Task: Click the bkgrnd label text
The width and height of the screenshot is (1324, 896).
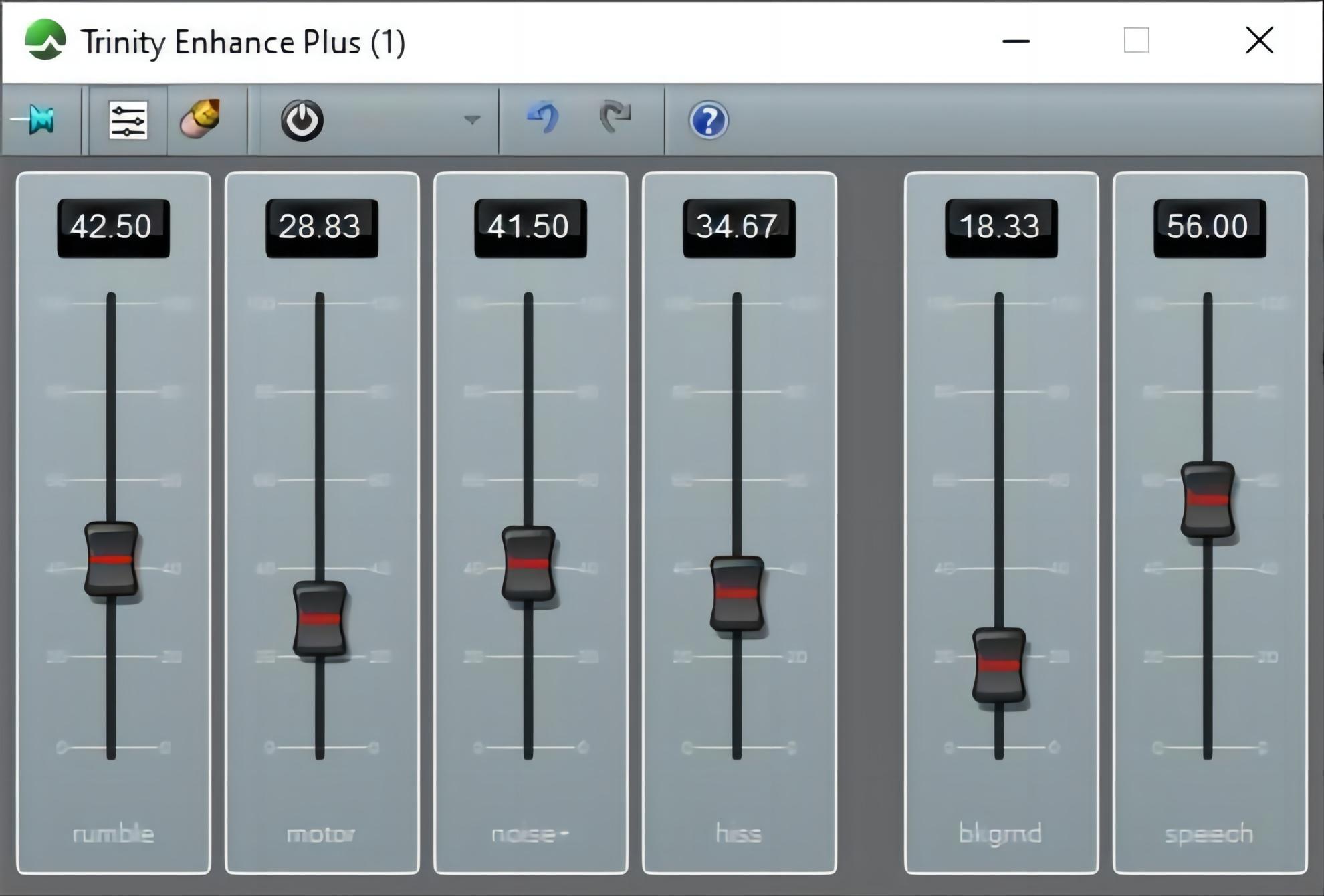Action: point(1000,834)
